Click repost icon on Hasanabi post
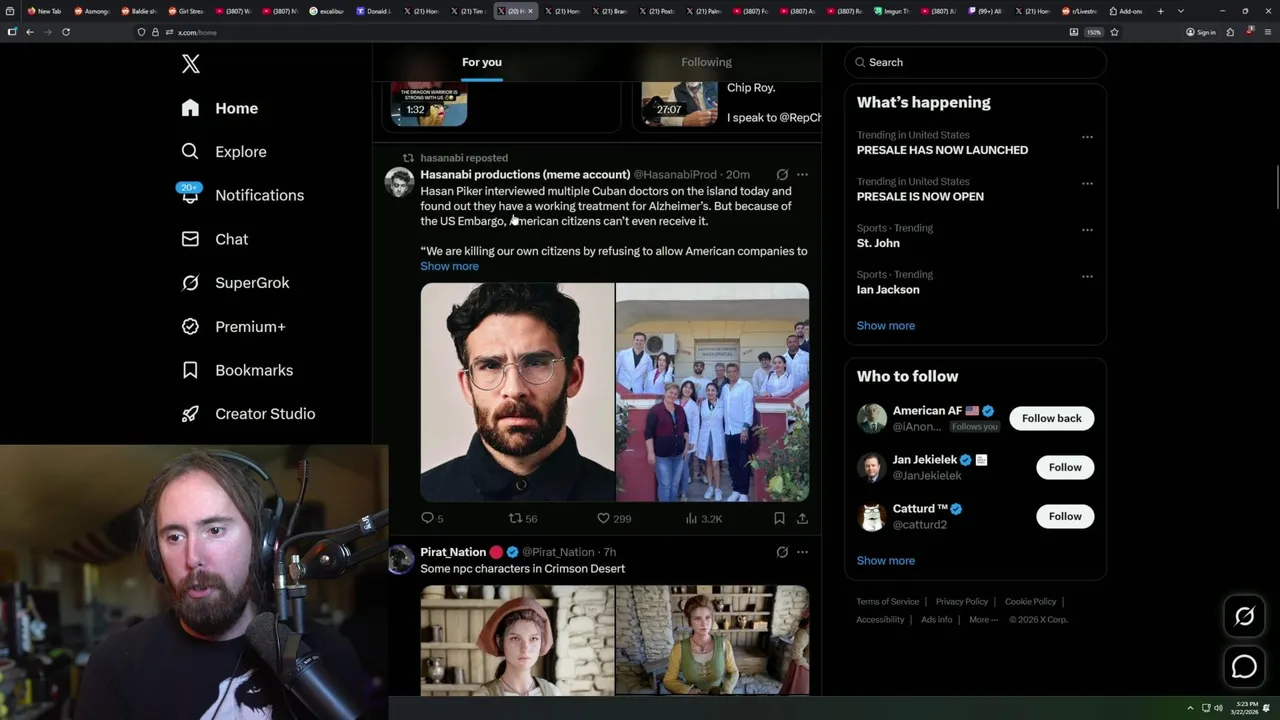The height and width of the screenshot is (720, 1280). click(515, 518)
